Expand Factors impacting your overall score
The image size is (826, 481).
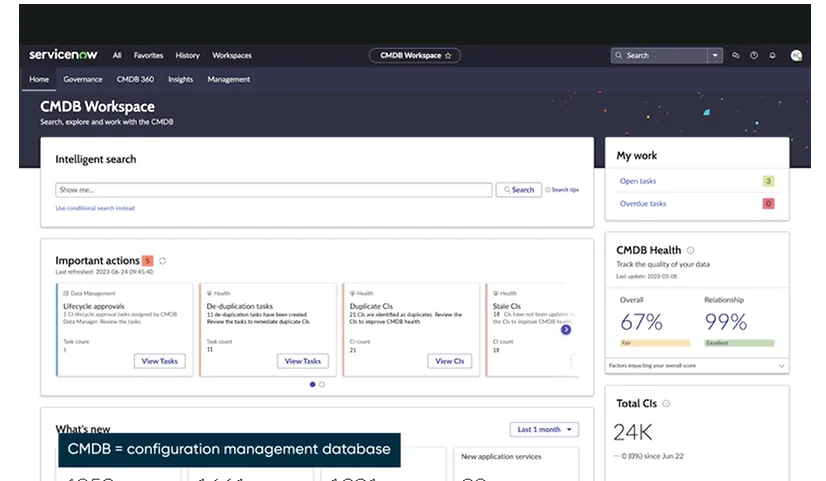[780, 366]
